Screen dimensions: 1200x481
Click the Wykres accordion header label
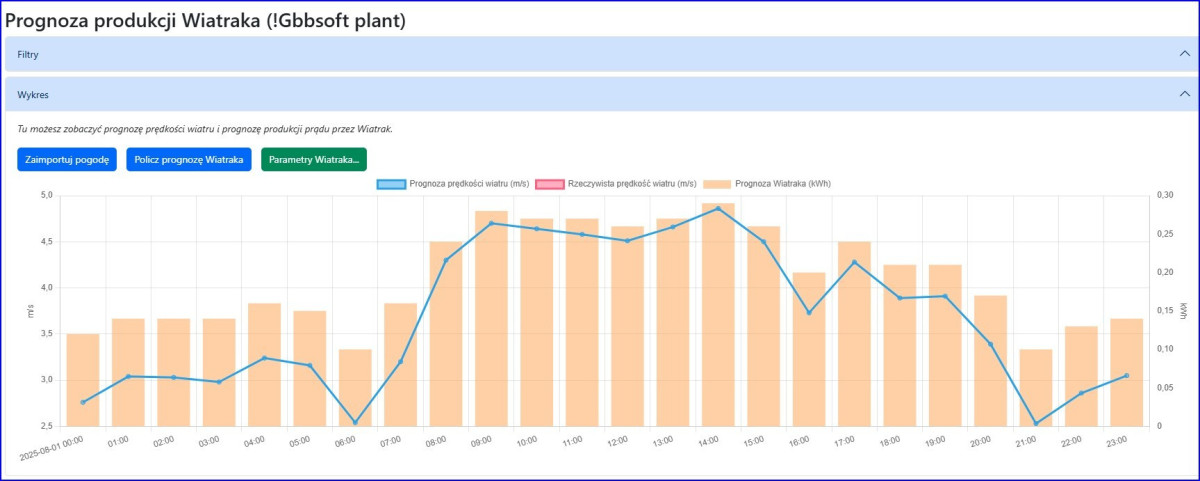pos(33,95)
